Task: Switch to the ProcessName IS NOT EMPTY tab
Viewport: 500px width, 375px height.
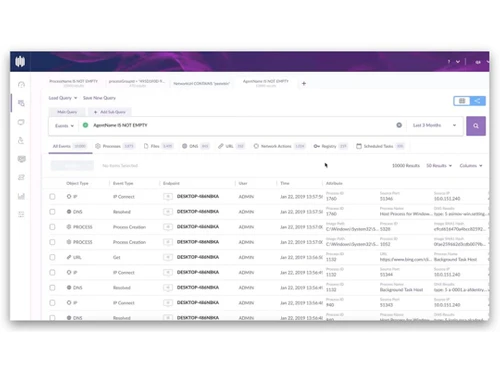Action: point(73,83)
